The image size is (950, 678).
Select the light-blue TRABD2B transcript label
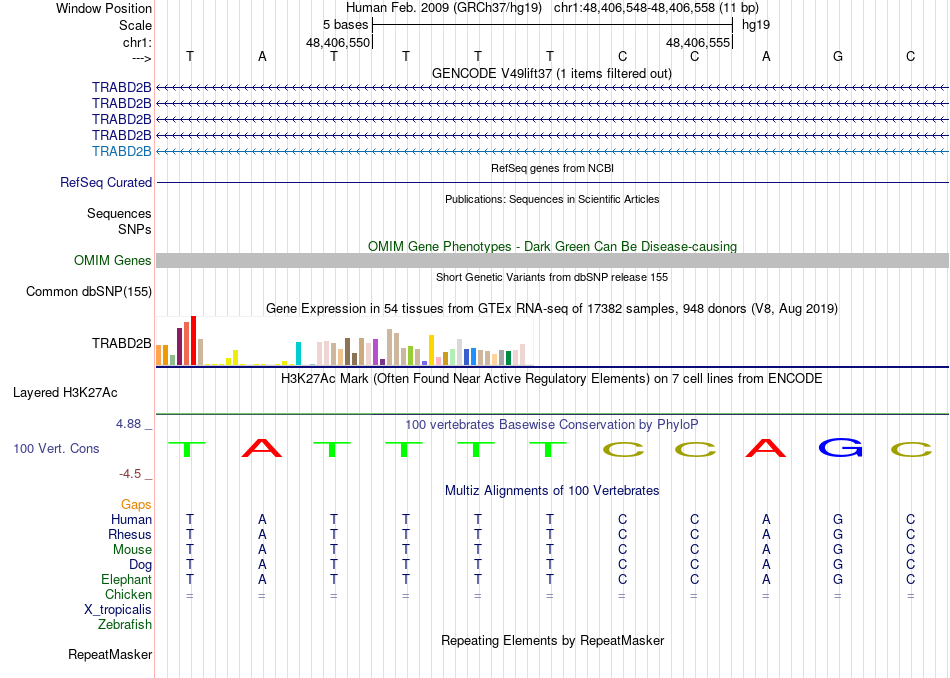[x=121, y=151]
